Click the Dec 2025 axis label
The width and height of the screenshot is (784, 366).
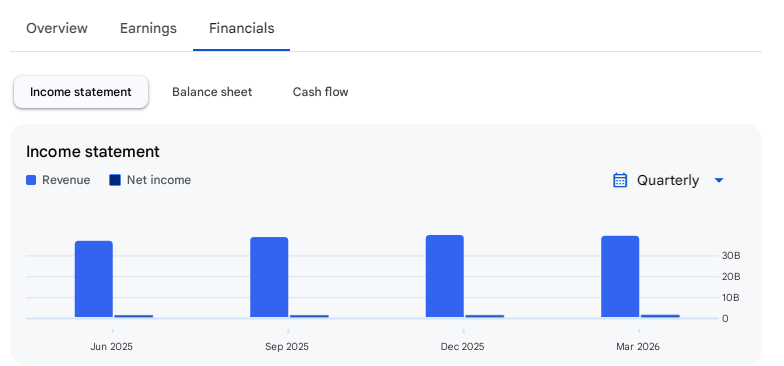(x=462, y=346)
